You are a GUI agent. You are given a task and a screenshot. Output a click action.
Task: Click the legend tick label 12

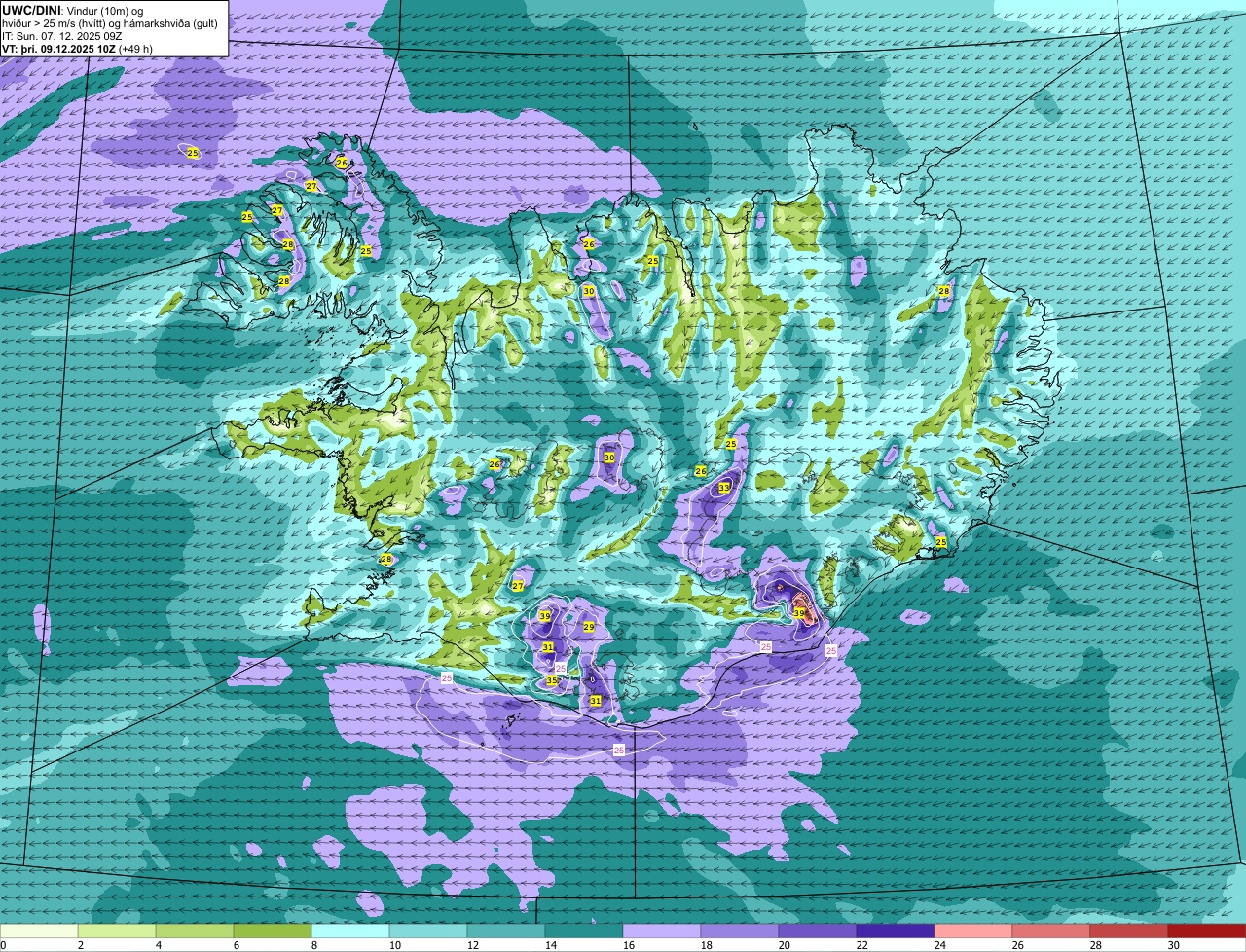473,945
